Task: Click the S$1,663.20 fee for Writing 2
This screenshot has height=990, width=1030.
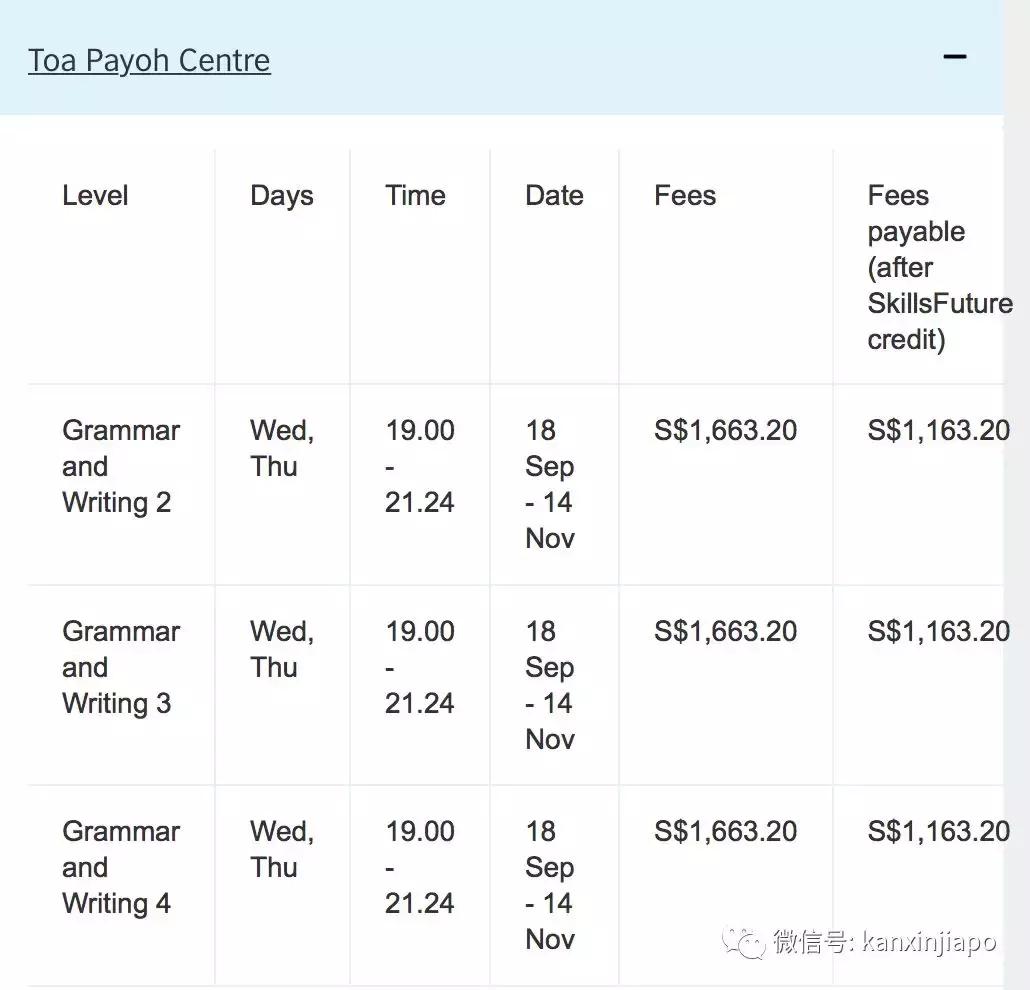Action: click(x=725, y=431)
